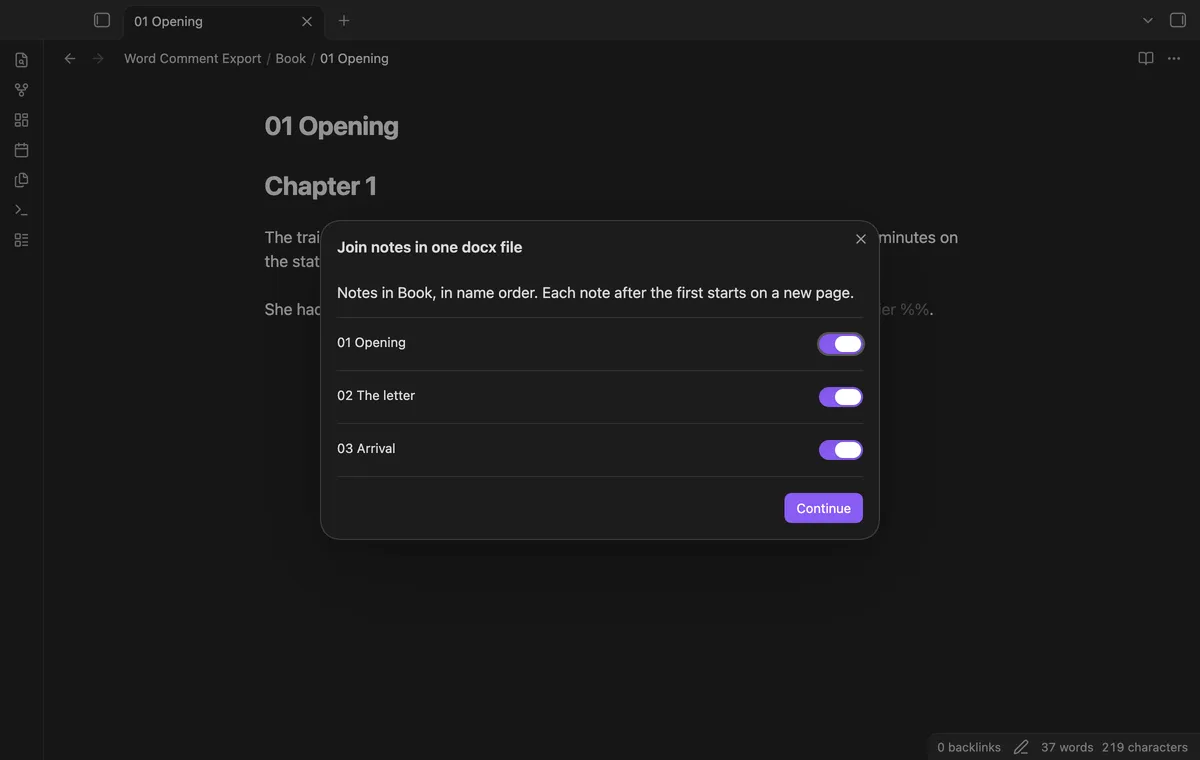Click the canvas grid icon in ribbon
The height and width of the screenshot is (760, 1200).
[21, 120]
